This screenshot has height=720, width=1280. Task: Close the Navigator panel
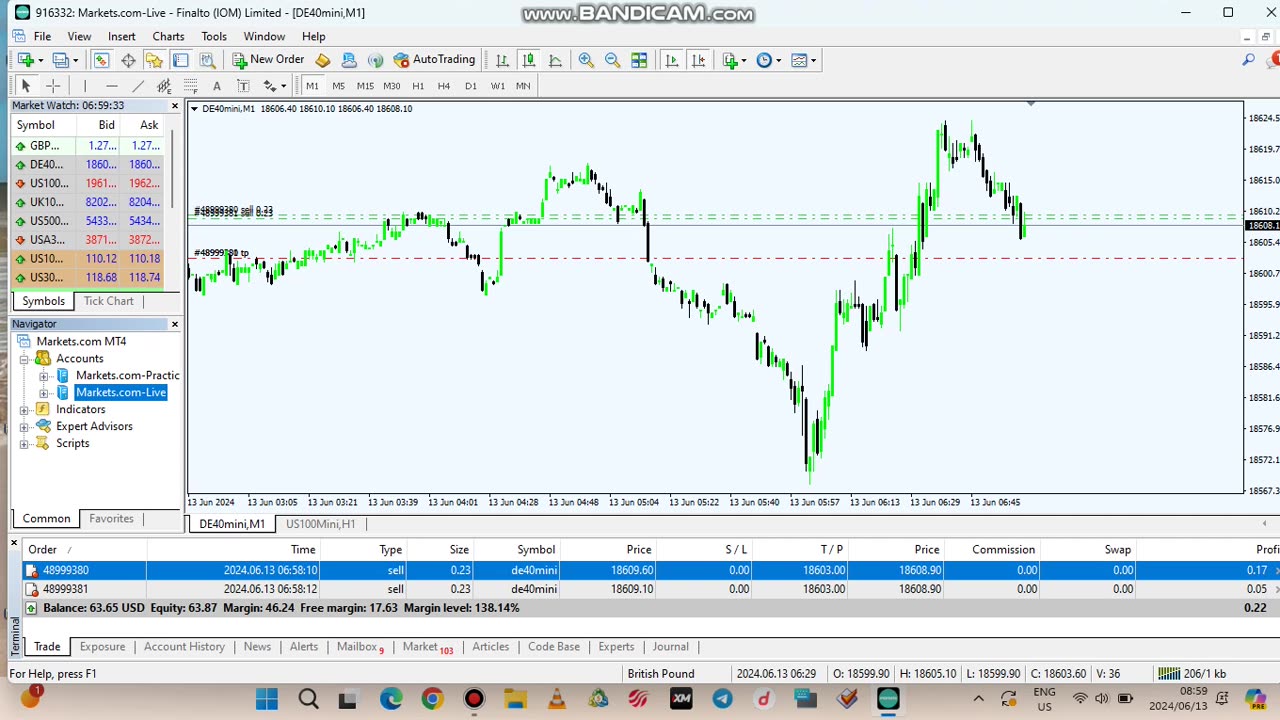175,324
